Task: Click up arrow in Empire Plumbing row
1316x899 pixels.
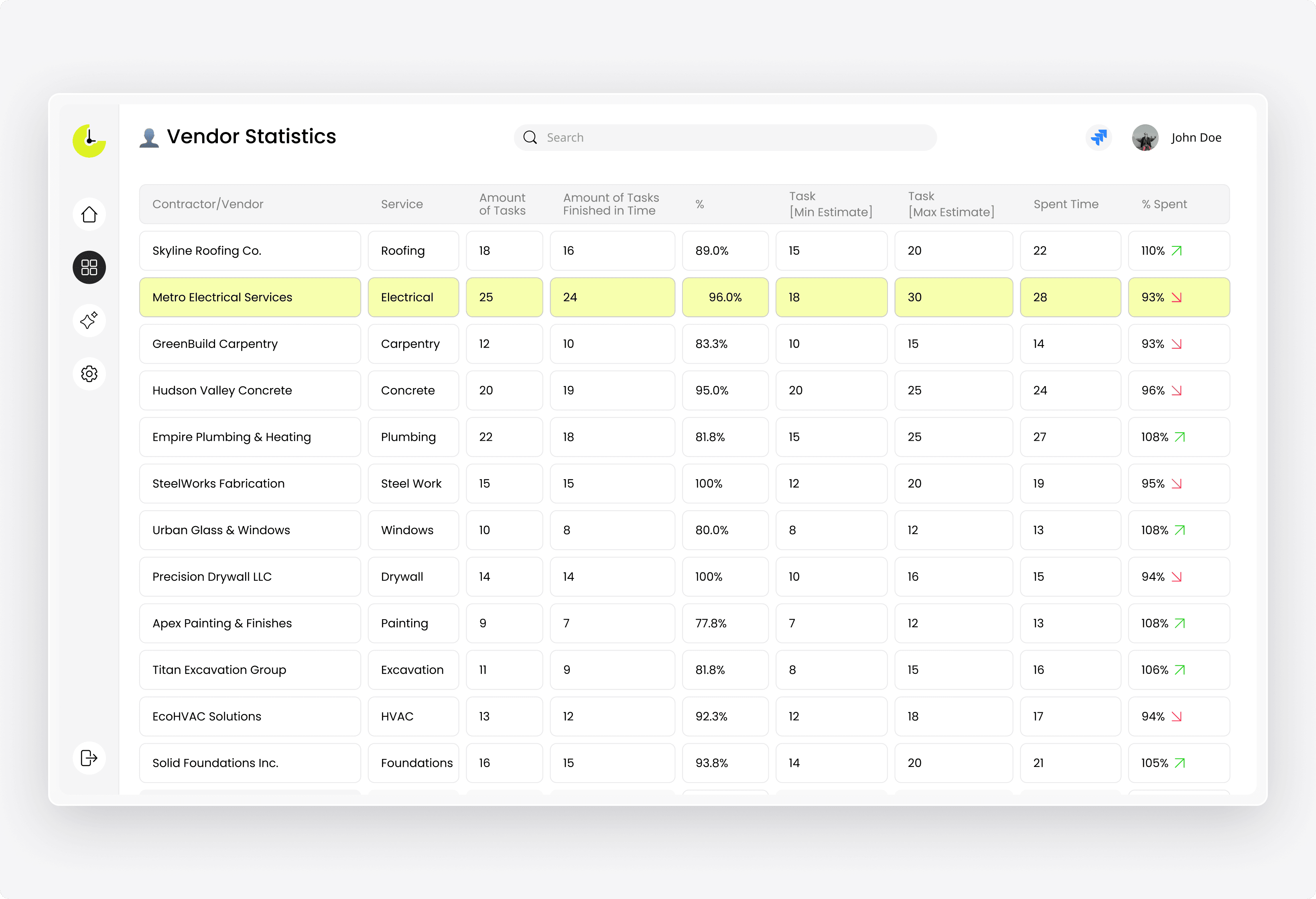Action: coord(1180,437)
